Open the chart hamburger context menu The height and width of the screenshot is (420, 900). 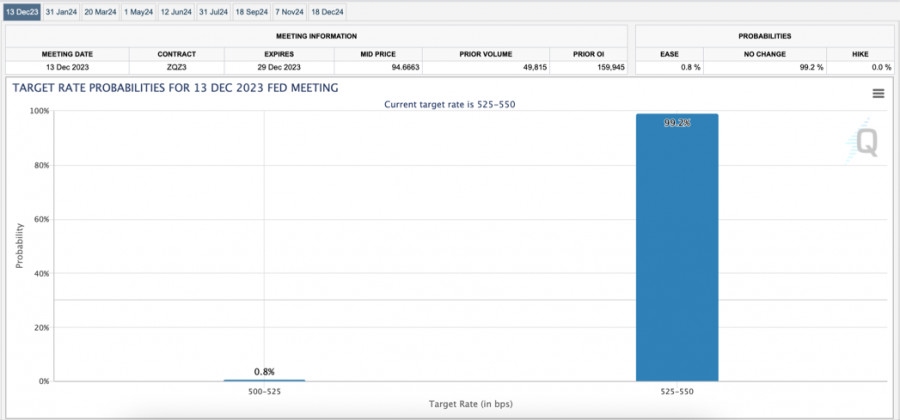(878, 93)
